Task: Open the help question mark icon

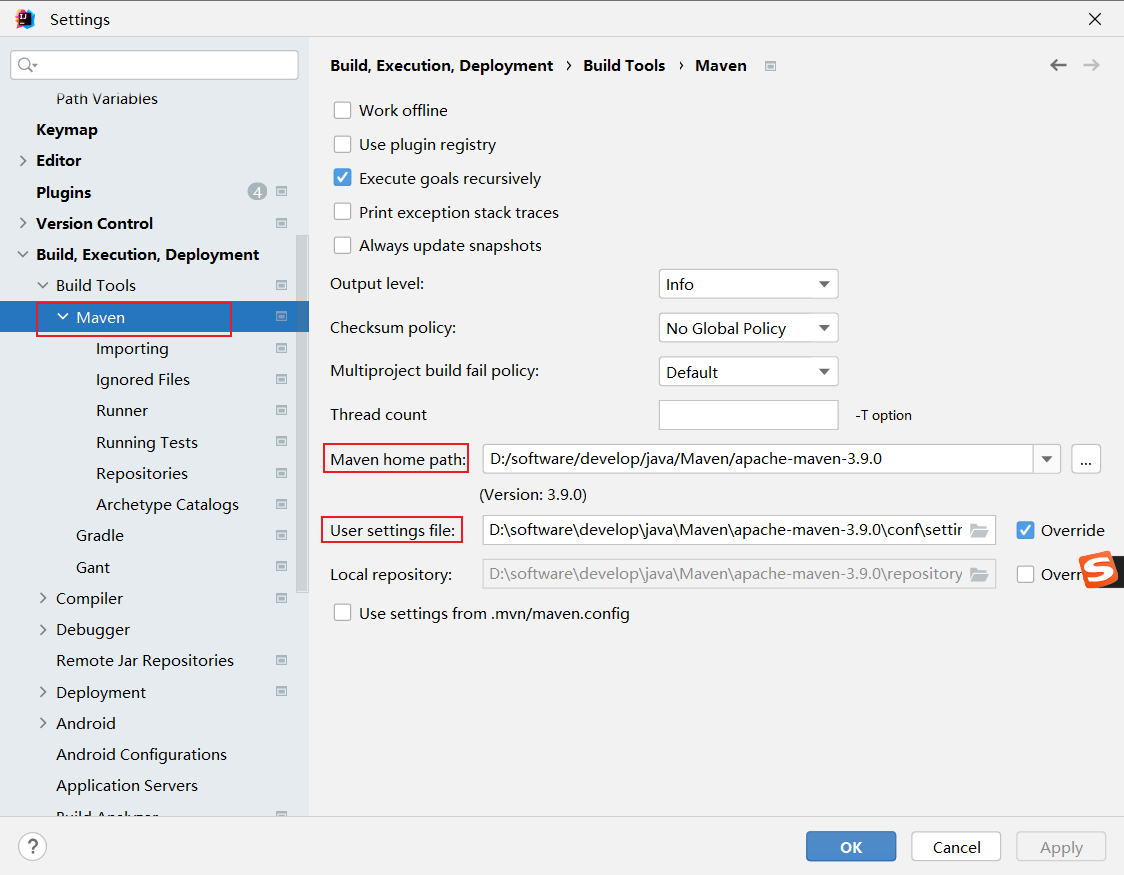Action: [x=33, y=847]
